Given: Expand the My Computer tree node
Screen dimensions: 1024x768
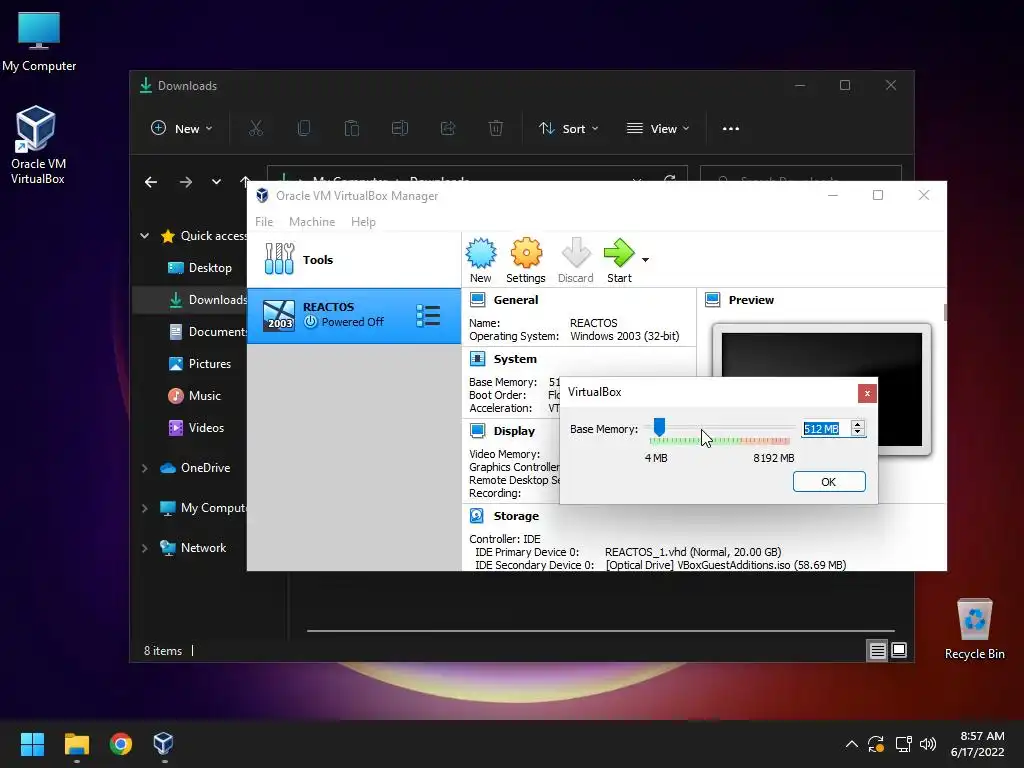Looking at the screenshot, I should click(144, 508).
